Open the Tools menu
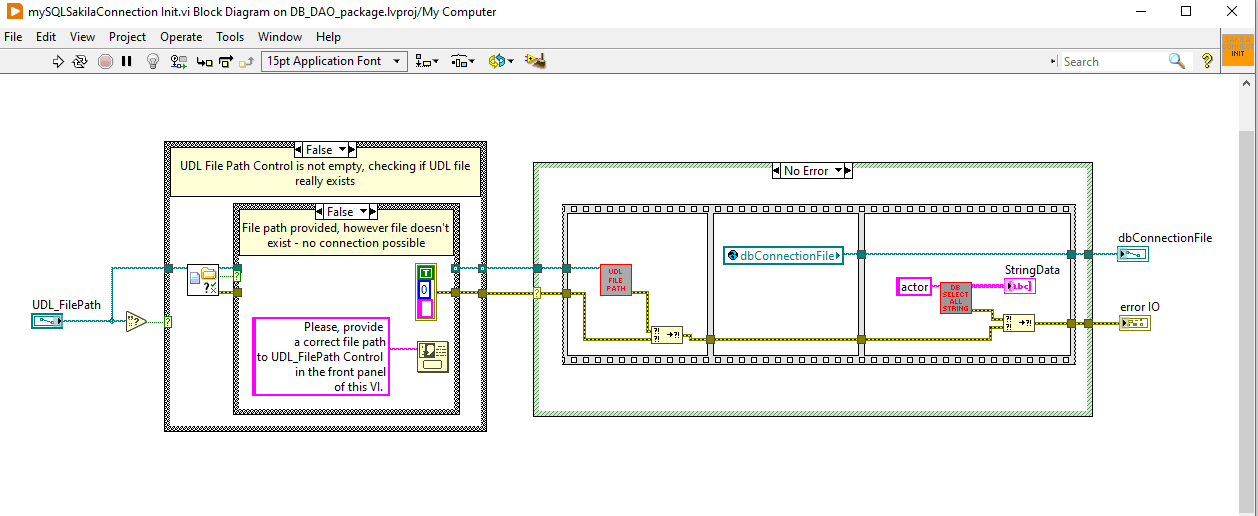This screenshot has height=516, width=1258. click(x=230, y=37)
